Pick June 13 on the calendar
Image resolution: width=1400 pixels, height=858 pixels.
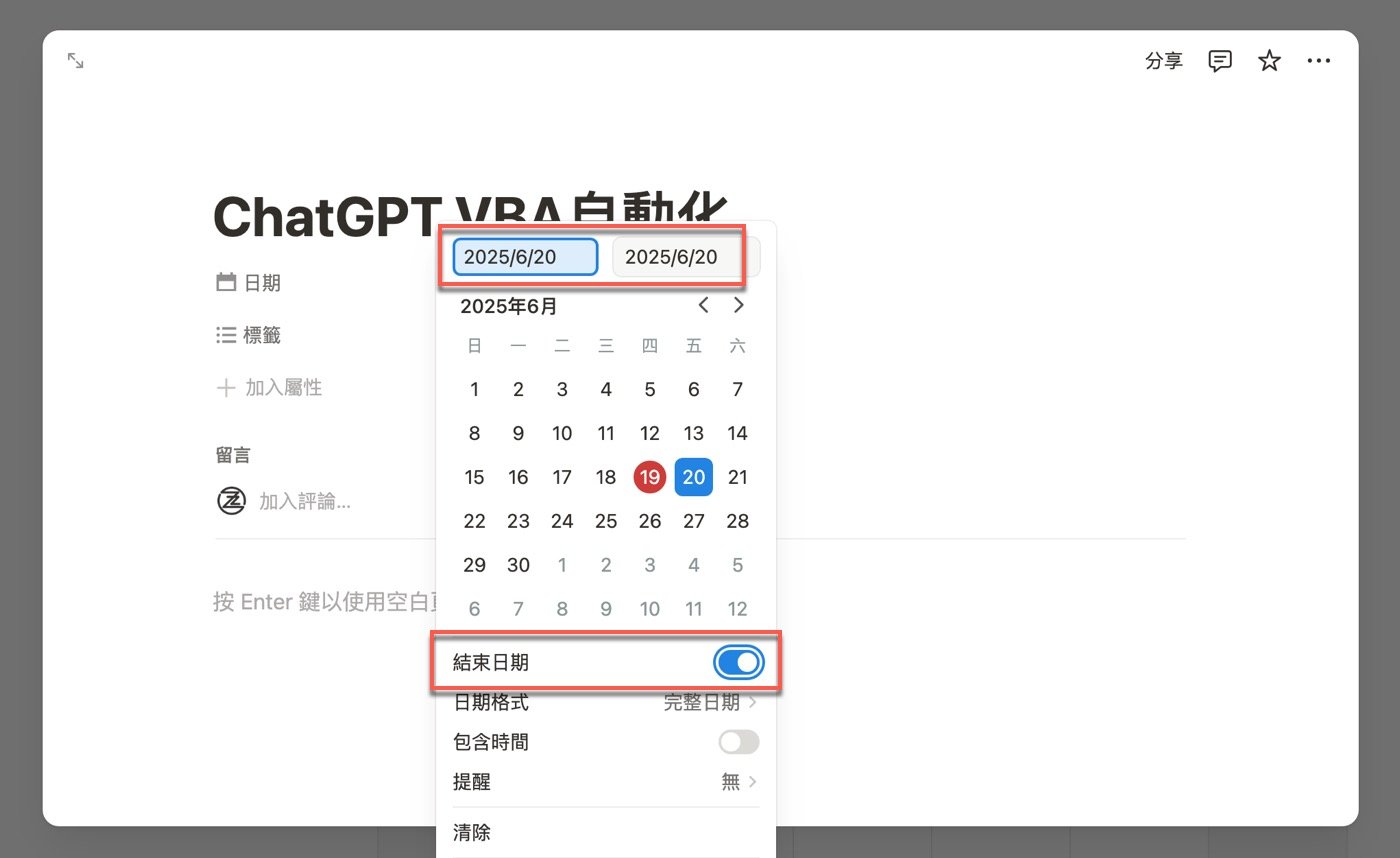(x=694, y=433)
